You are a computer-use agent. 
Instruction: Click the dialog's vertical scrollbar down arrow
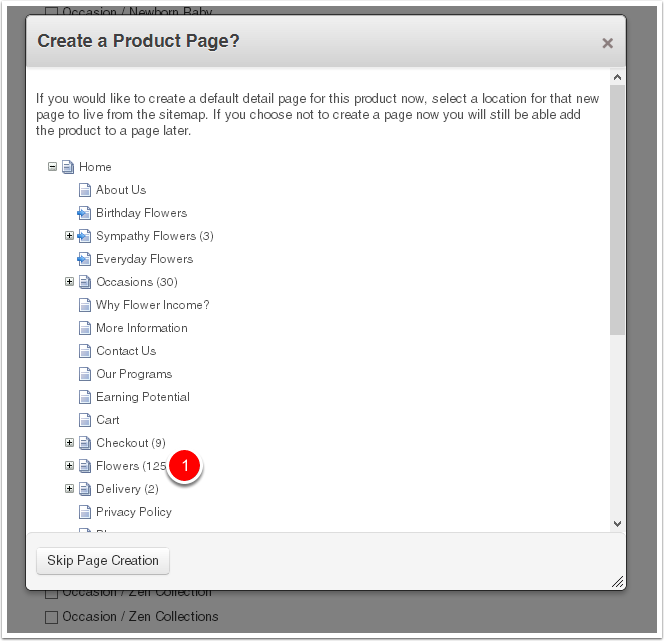(617, 523)
